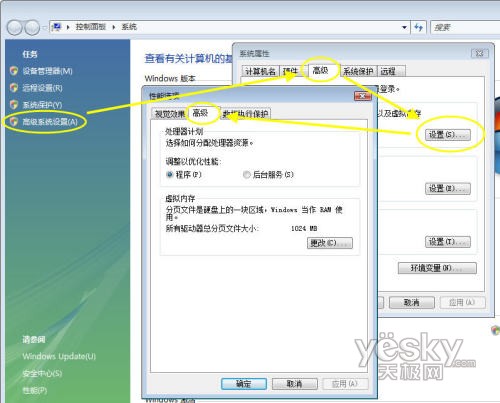The height and width of the screenshot is (403, 500).
Task: Switch to 数据执行保护 tab
Action: click(246, 114)
